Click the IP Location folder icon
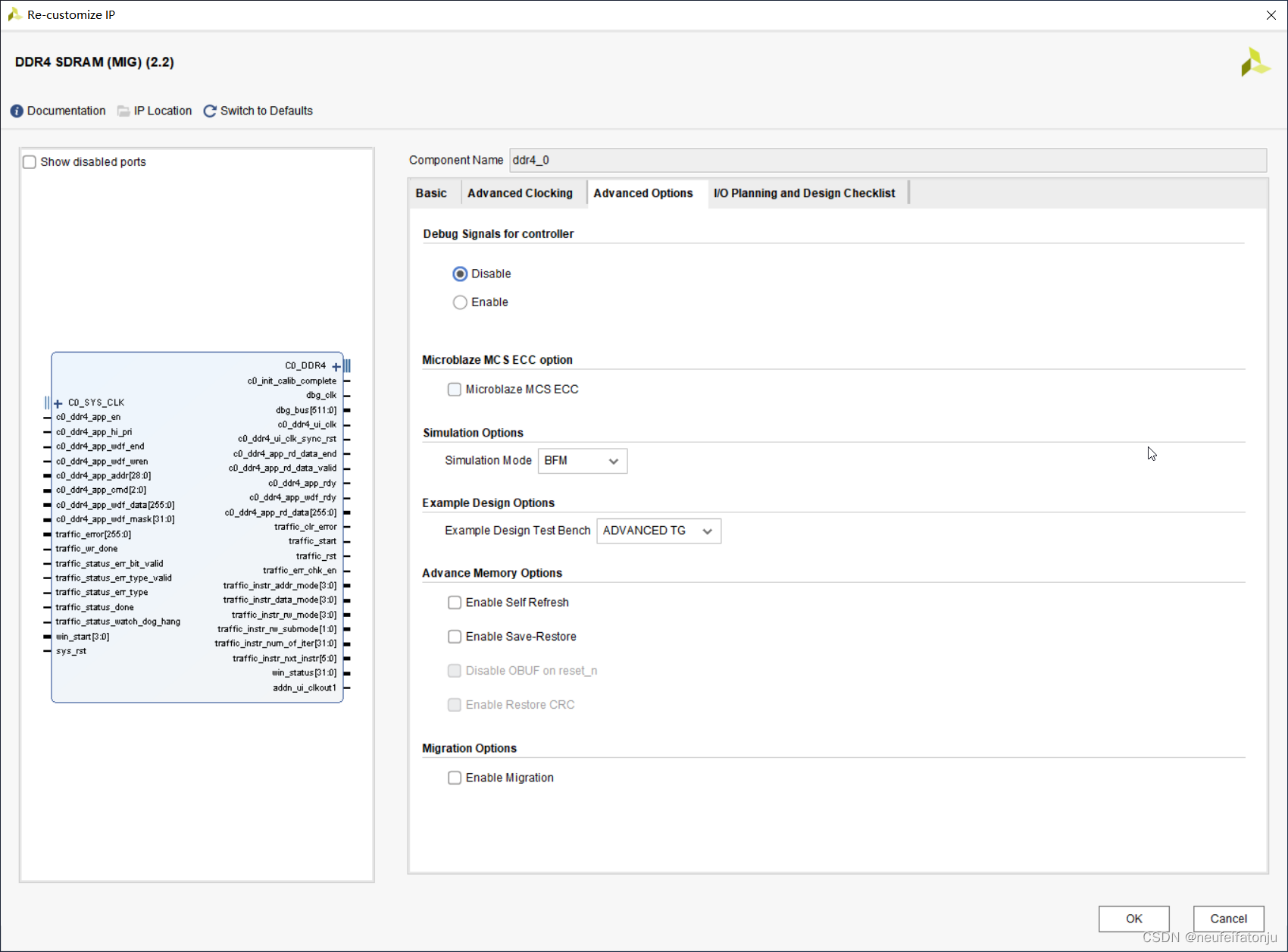Viewport: 1288px width, 952px height. point(123,111)
